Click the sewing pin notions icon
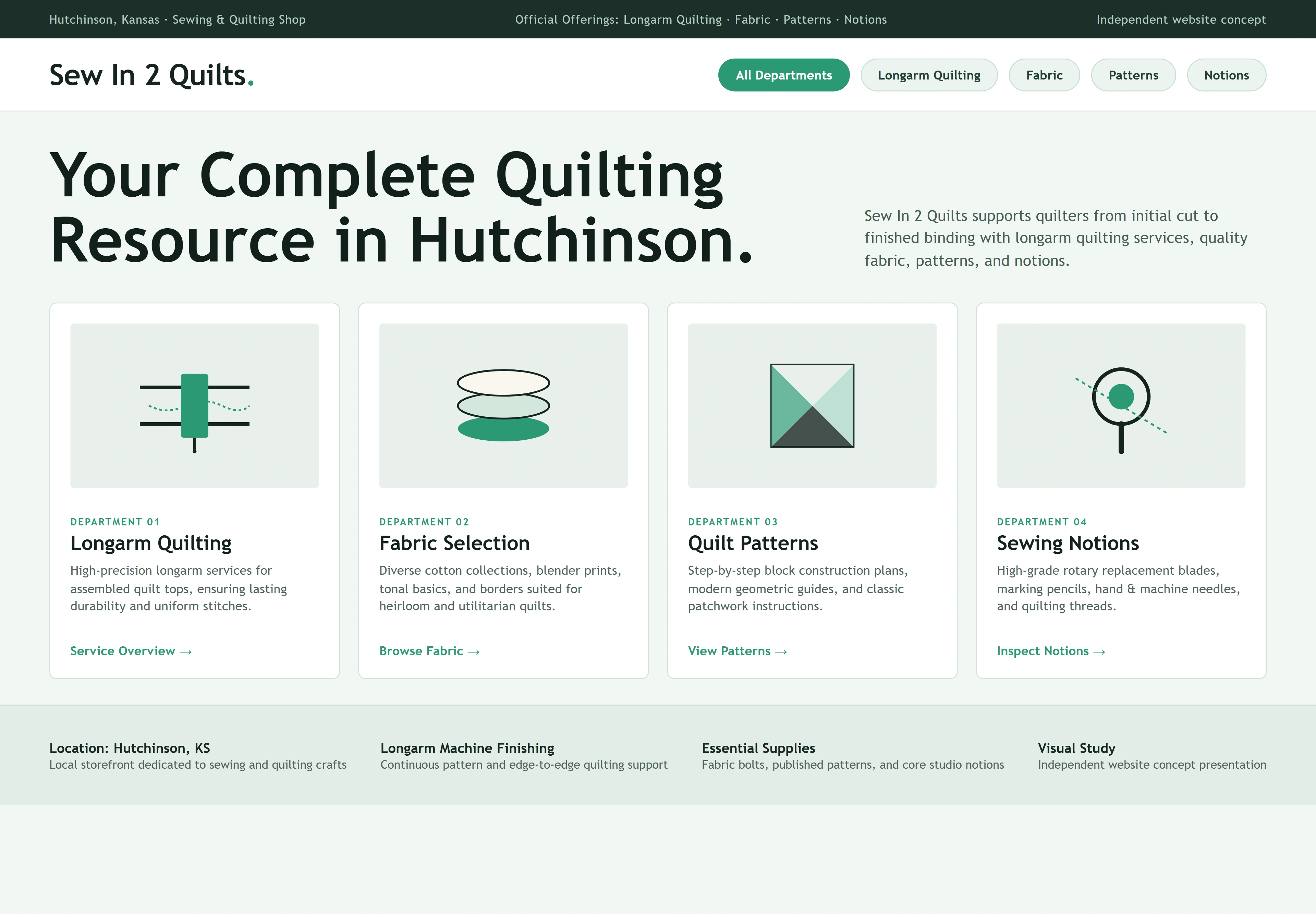This screenshot has height=914, width=1316. [x=1121, y=410]
